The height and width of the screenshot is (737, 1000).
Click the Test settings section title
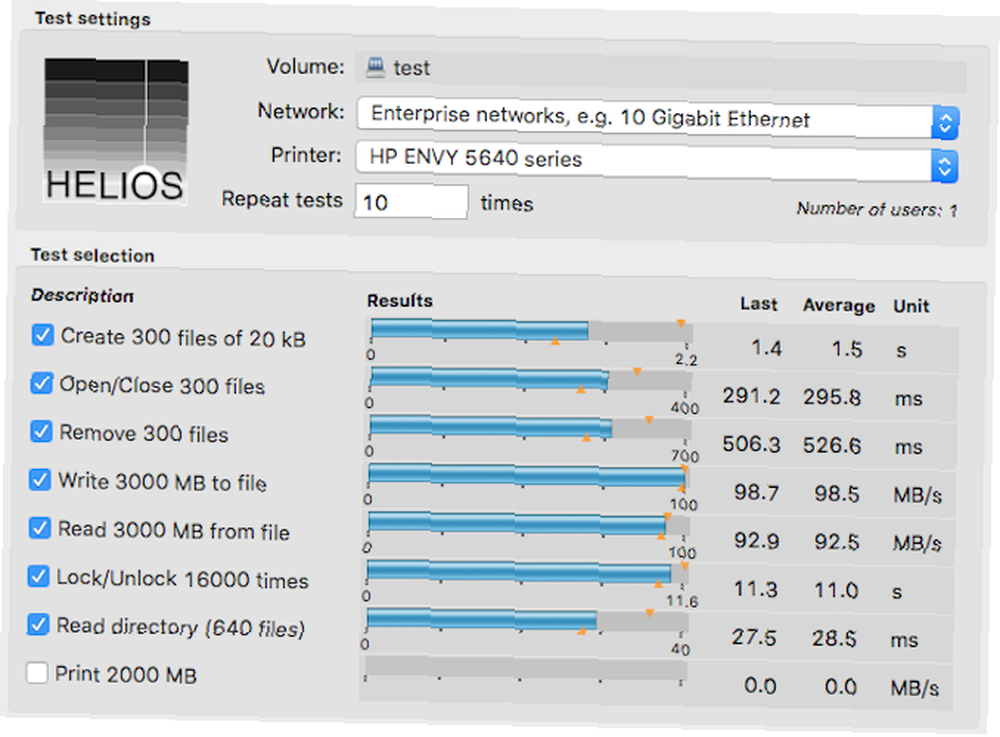(92, 18)
